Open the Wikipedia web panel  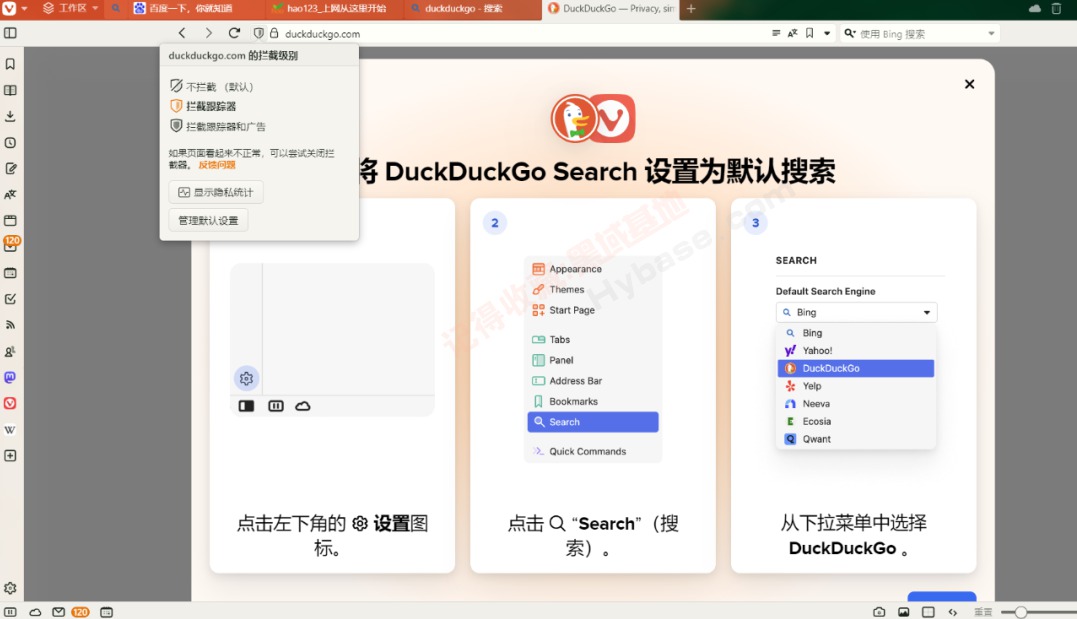[x=10, y=429]
